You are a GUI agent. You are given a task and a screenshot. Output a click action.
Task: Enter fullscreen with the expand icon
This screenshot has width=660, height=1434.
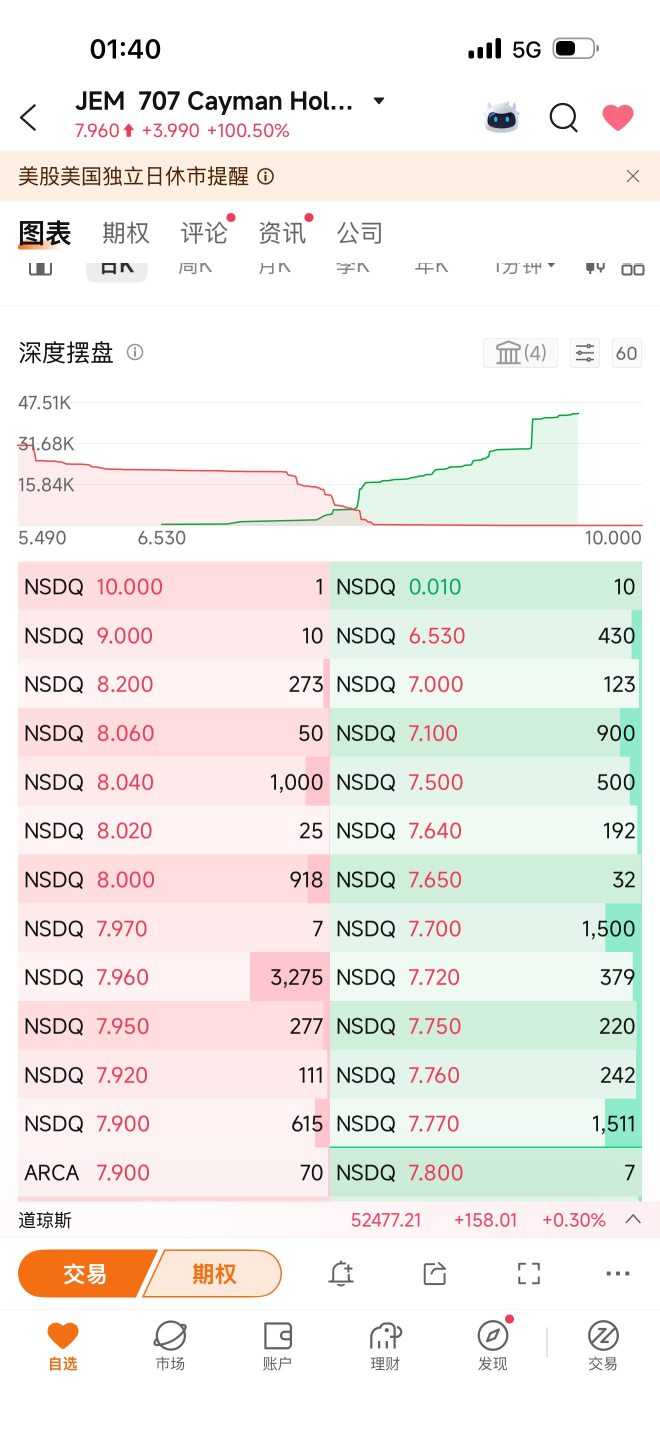pyautogui.click(x=528, y=1273)
